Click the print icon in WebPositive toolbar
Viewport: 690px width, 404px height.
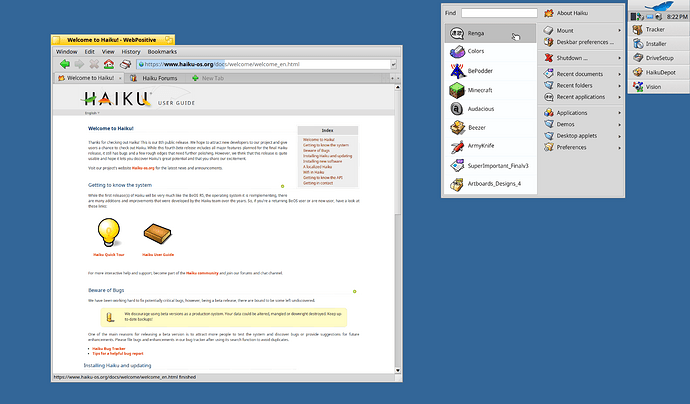(125, 64)
